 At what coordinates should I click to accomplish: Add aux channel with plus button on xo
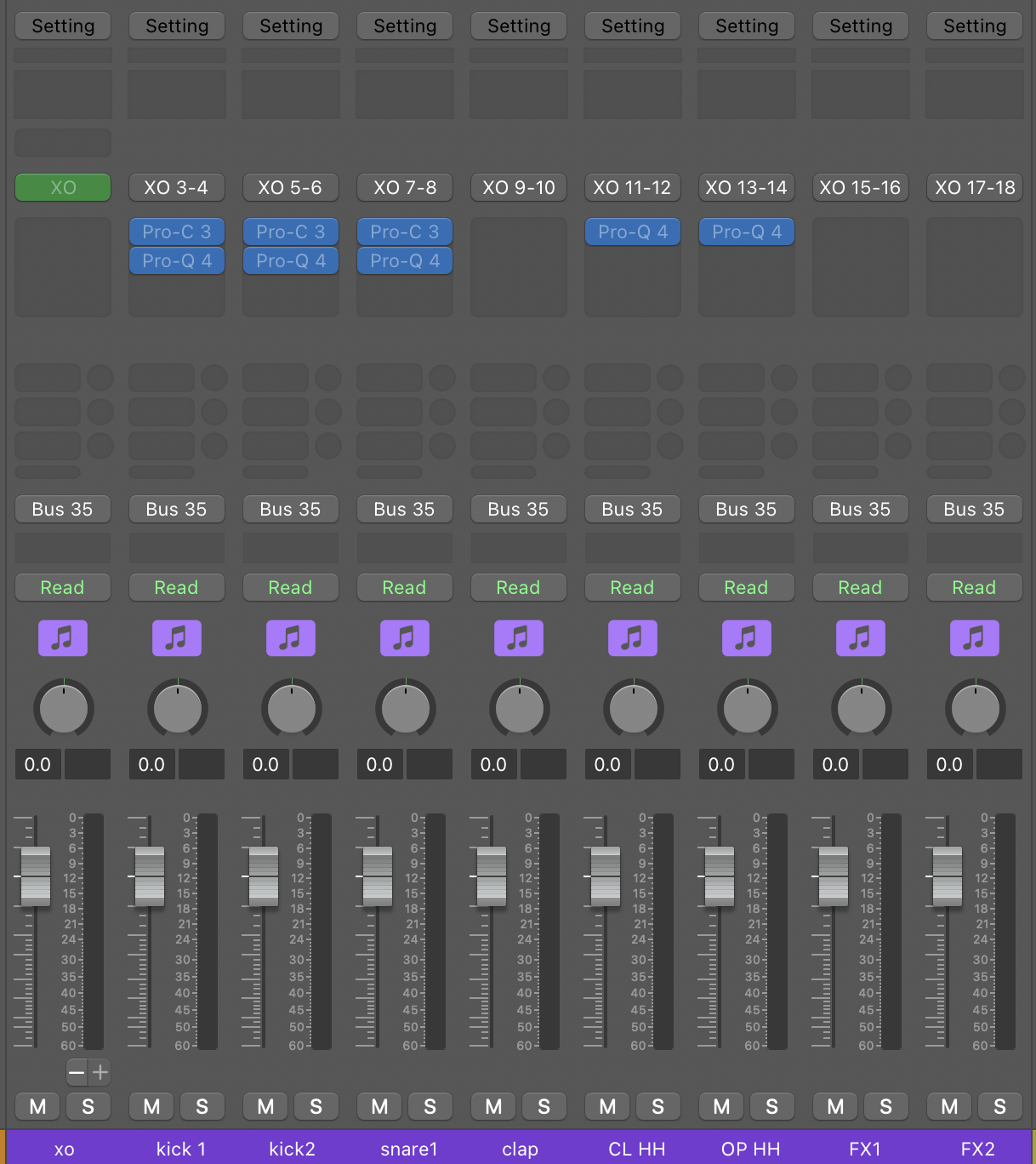[100, 1072]
